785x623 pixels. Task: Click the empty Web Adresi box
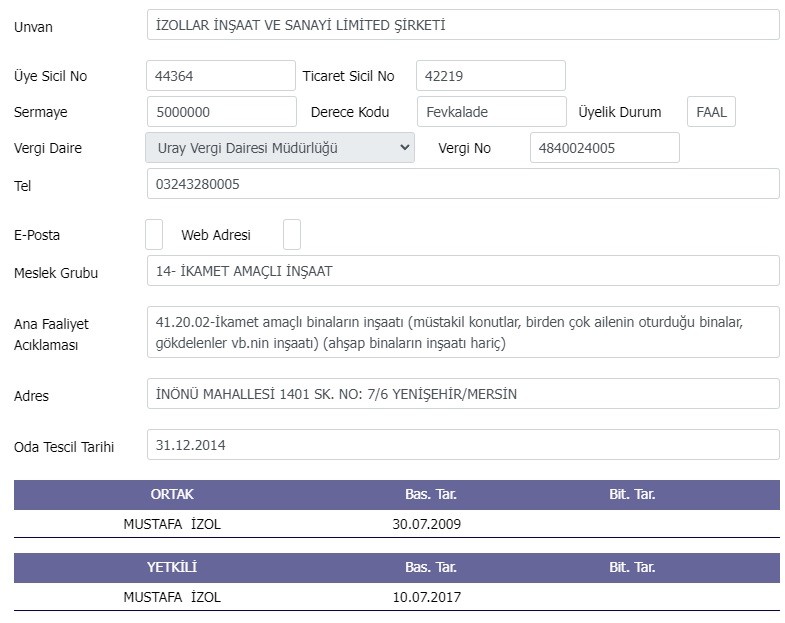click(x=292, y=234)
